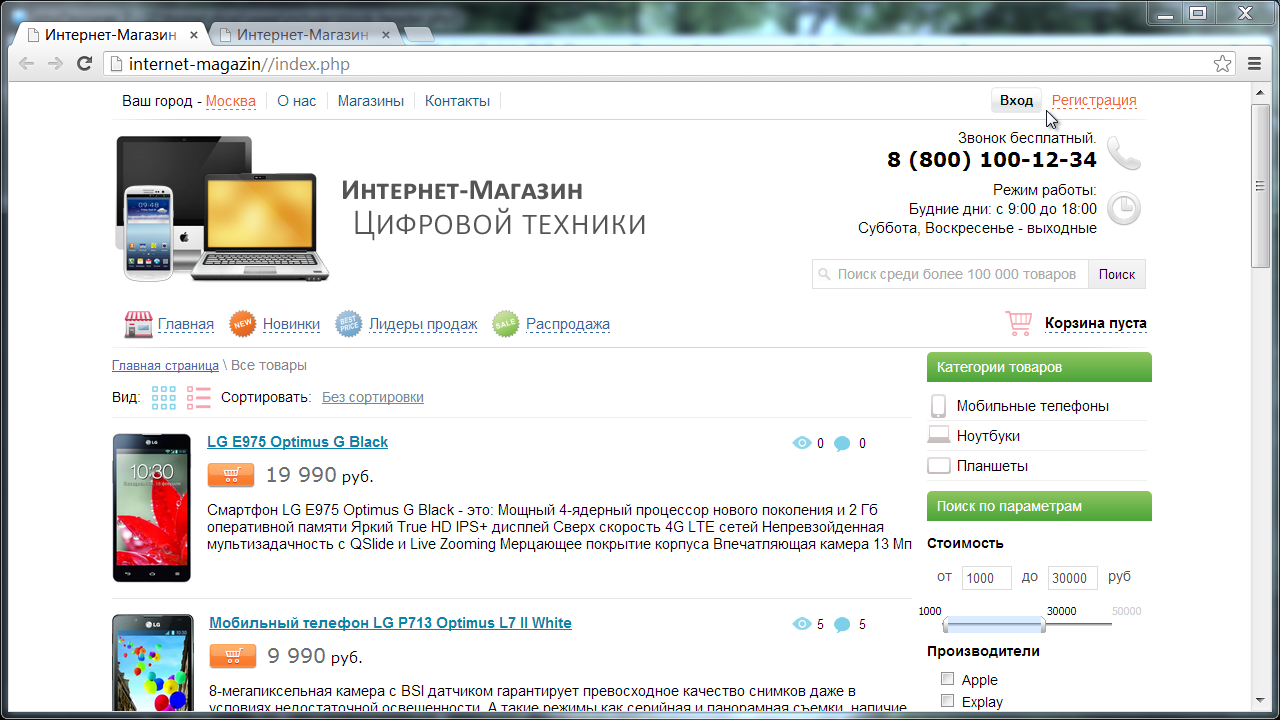Click the clock icon near working hours
Image resolution: width=1280 pixels, height=720 pixels.
point(1124,209)
